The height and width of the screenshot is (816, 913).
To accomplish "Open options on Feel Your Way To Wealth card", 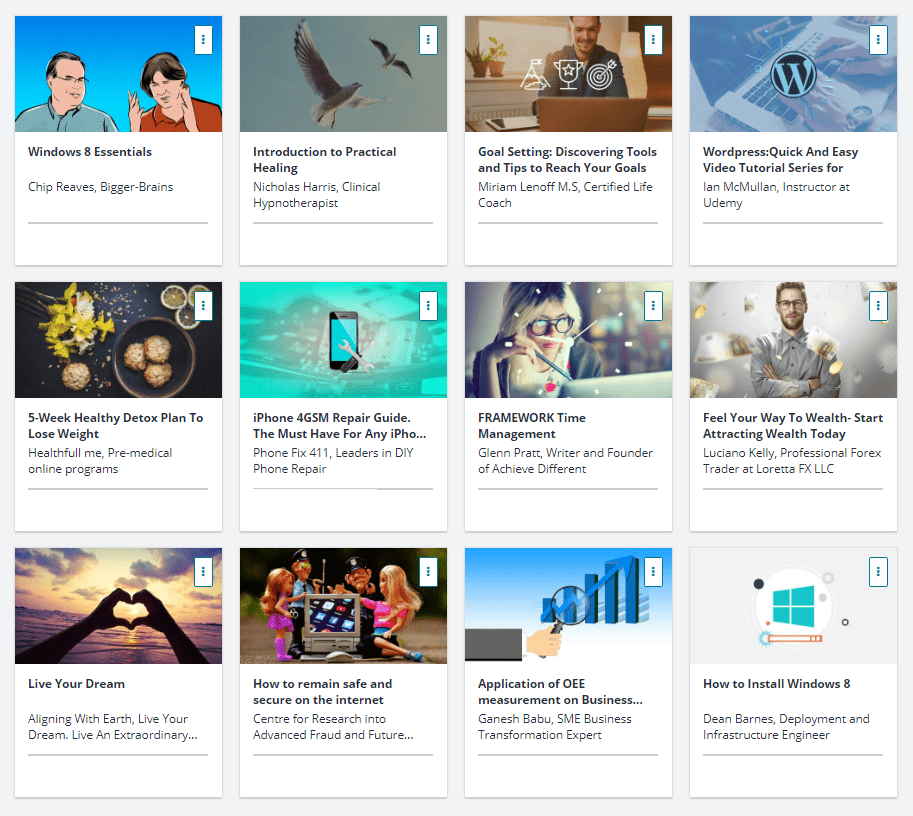I will [x=878, y=306].
